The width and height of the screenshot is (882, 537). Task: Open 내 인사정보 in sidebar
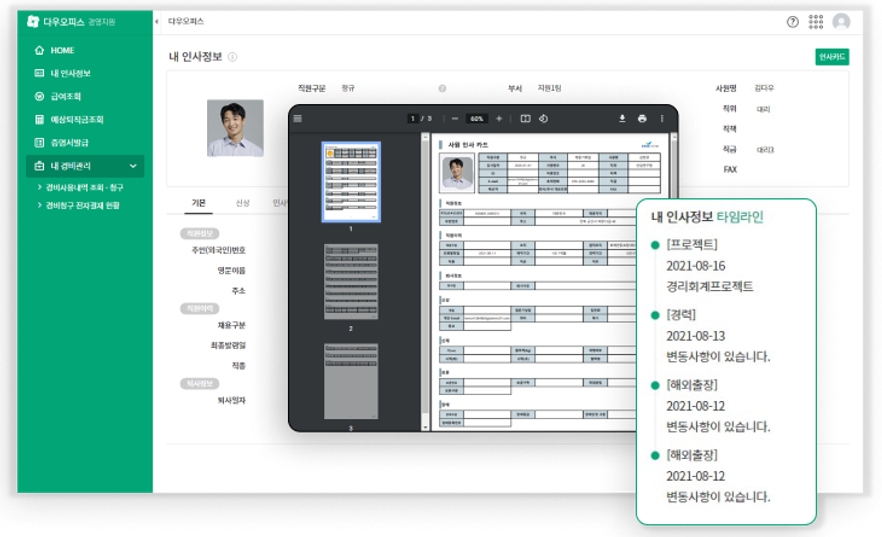point(70,74)
